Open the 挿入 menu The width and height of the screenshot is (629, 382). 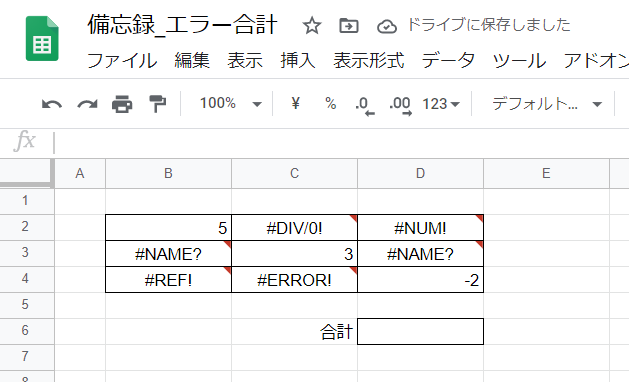[298, 61]
